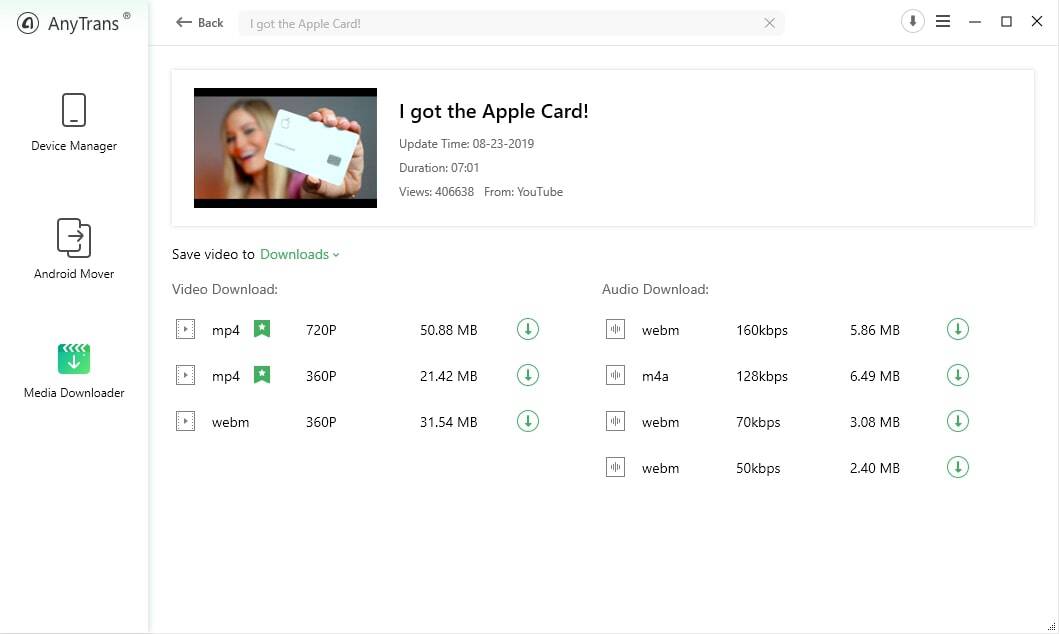Click the video file icon for webm 360P
Image resolution: width=1059 pixels, height=634 pixels.
pyautogui.click(x=185, y=421)
